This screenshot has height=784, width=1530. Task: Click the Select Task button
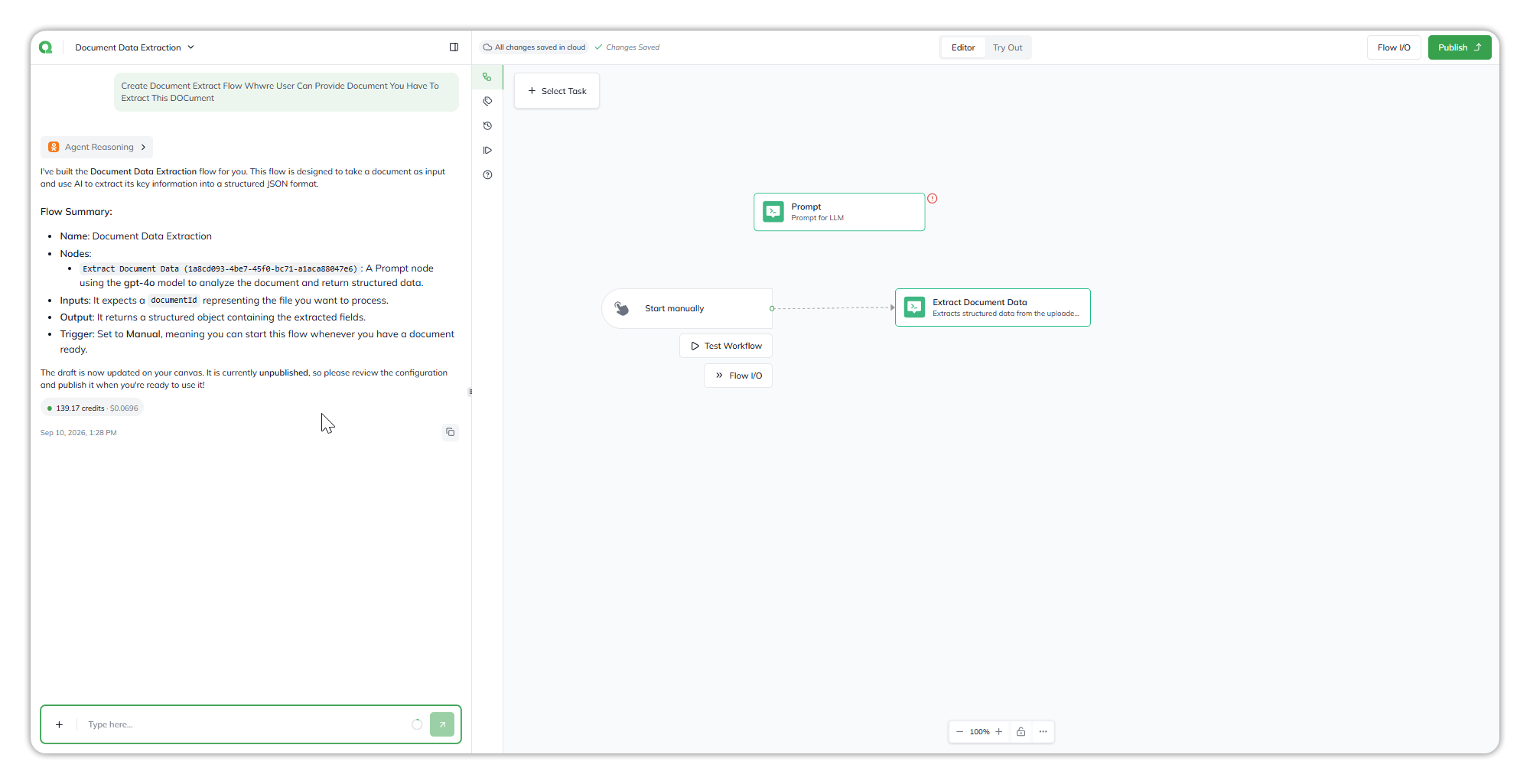tap(557, 91)
